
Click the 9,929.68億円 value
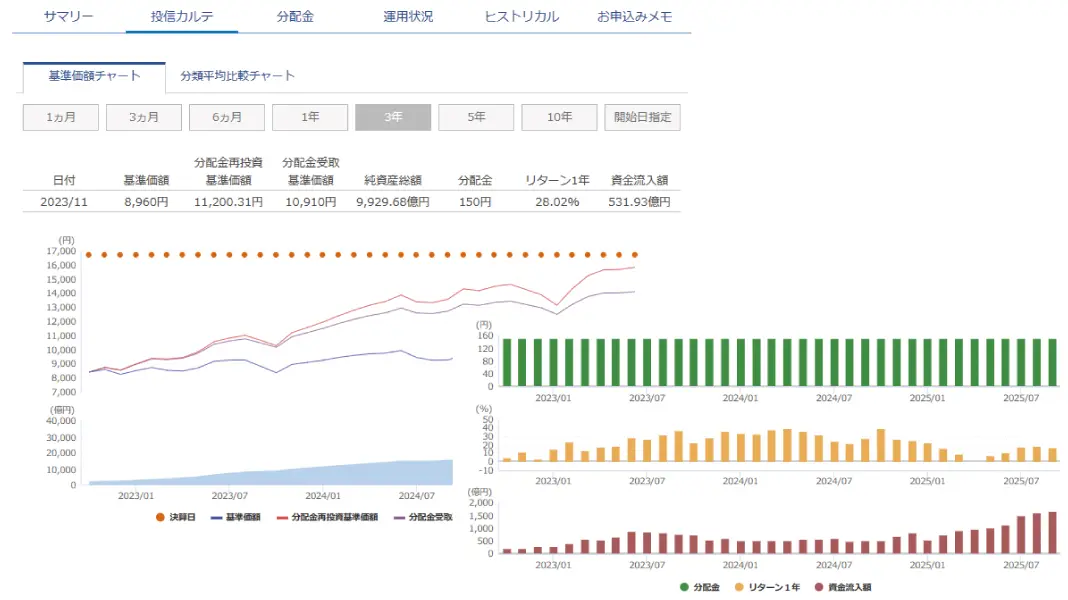(x=393, y=202)
